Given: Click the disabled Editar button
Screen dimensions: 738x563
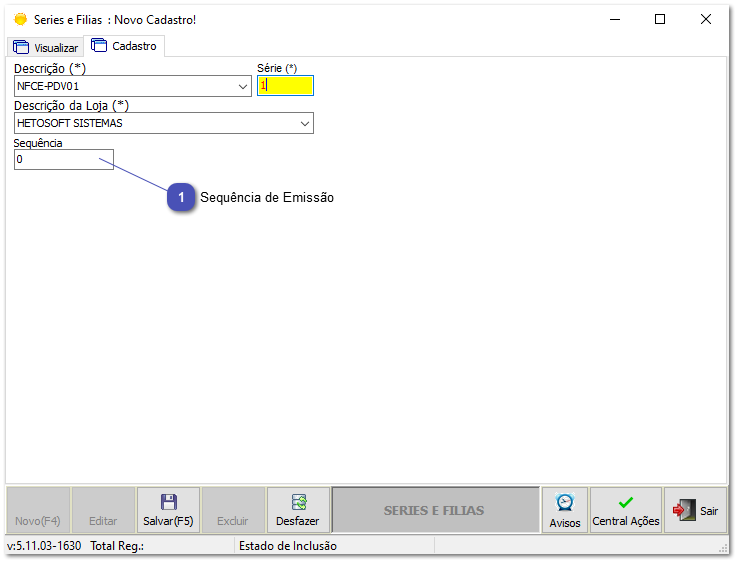Looking at the screenshot, I should click(103, 510).
